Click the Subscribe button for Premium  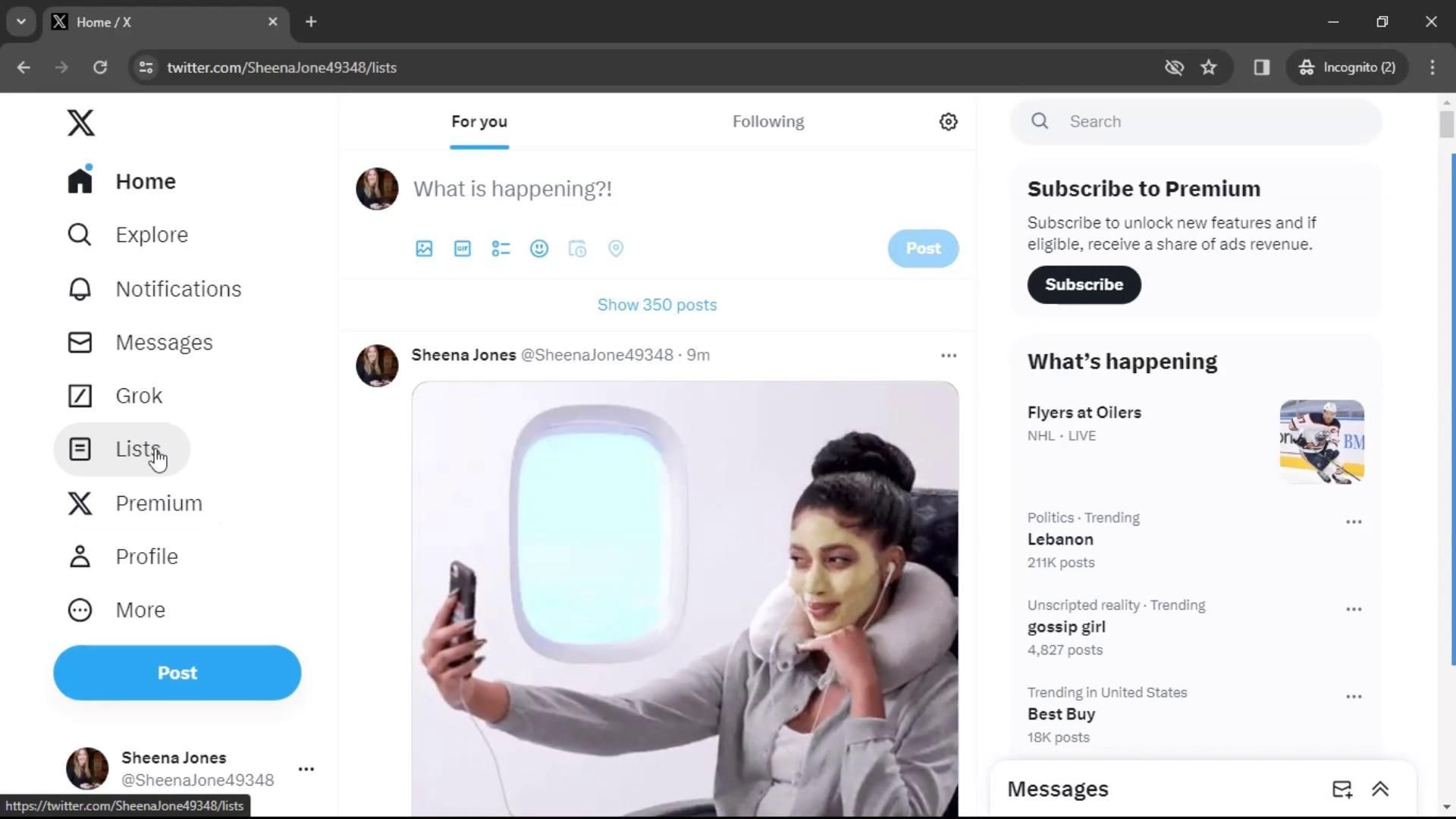[1084, 285]
